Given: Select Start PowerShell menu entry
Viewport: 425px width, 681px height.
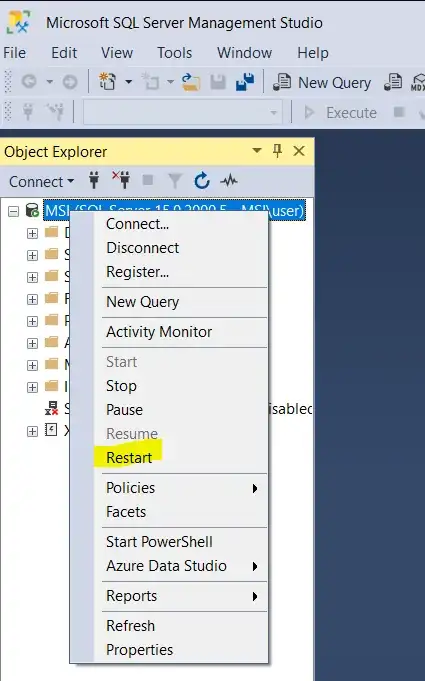Looking at the screenshot, I should [x=159, y=542].
